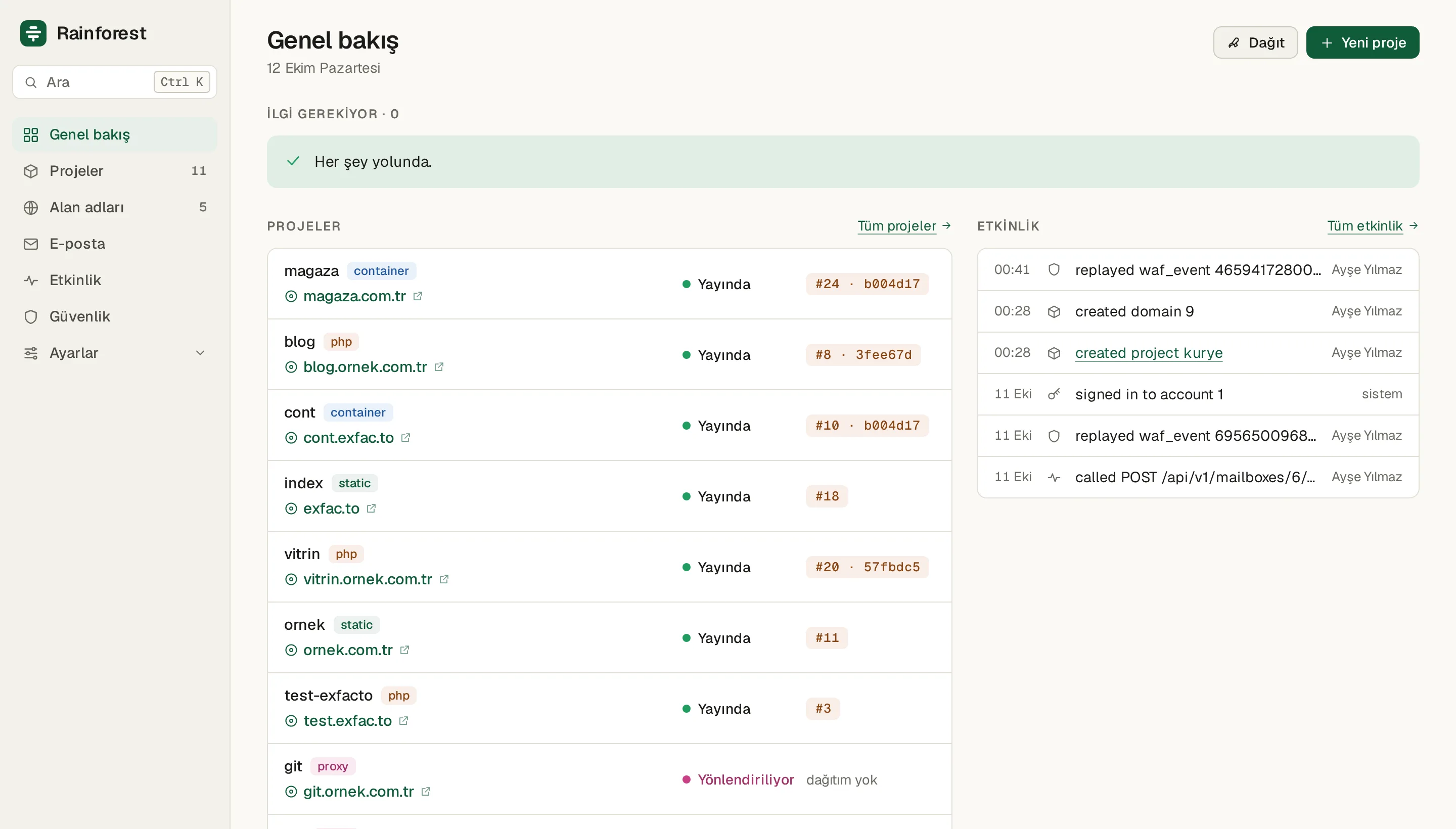Click the Dağıt button

pyautogui.click(x=1256, y=42)
